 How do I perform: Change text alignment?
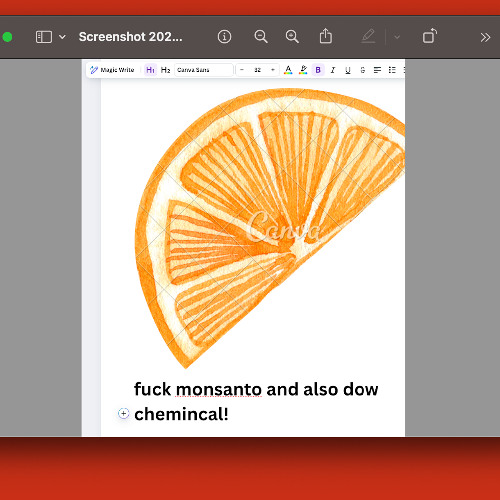[x=377, y=70]
